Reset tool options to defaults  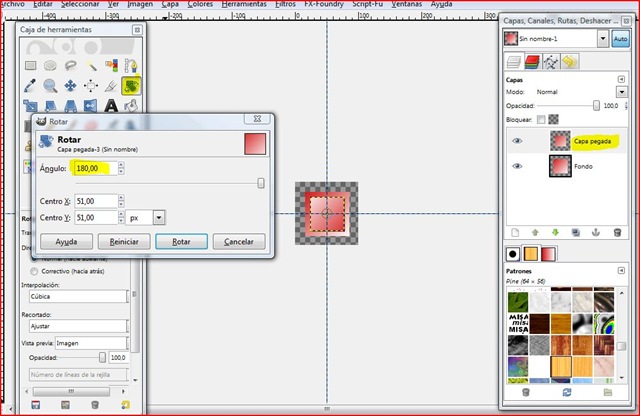click(x=125, y=405)
